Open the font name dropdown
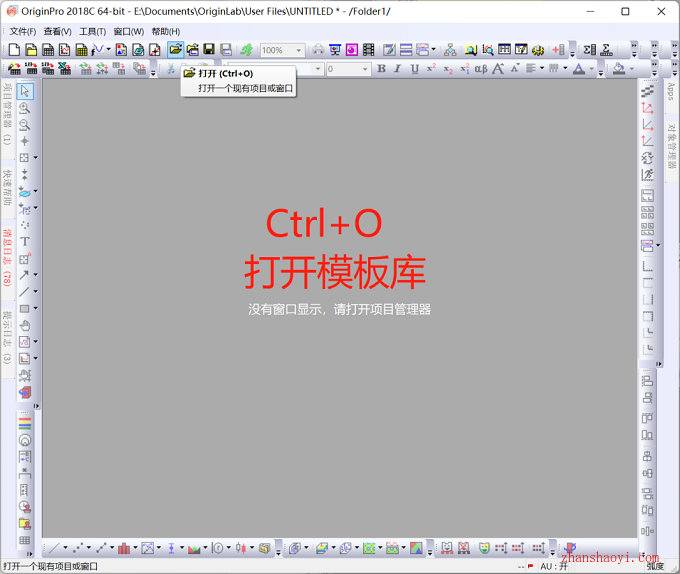This screenshot has height=574, width=680. coord(318,69)
